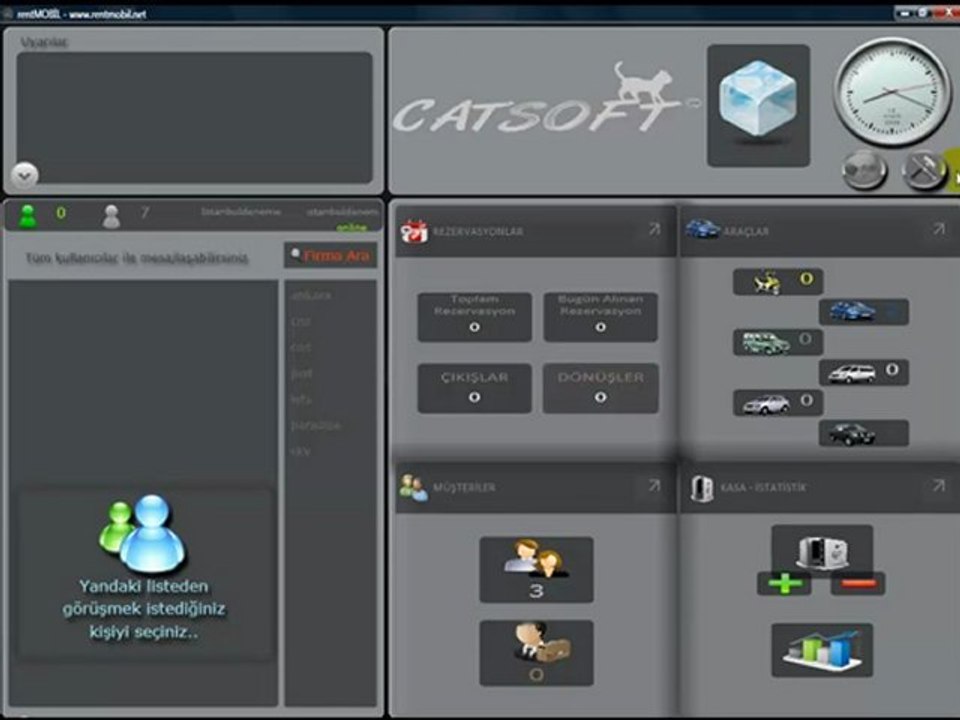Open the globe round button
960x720 pixels.
[864, 170]
